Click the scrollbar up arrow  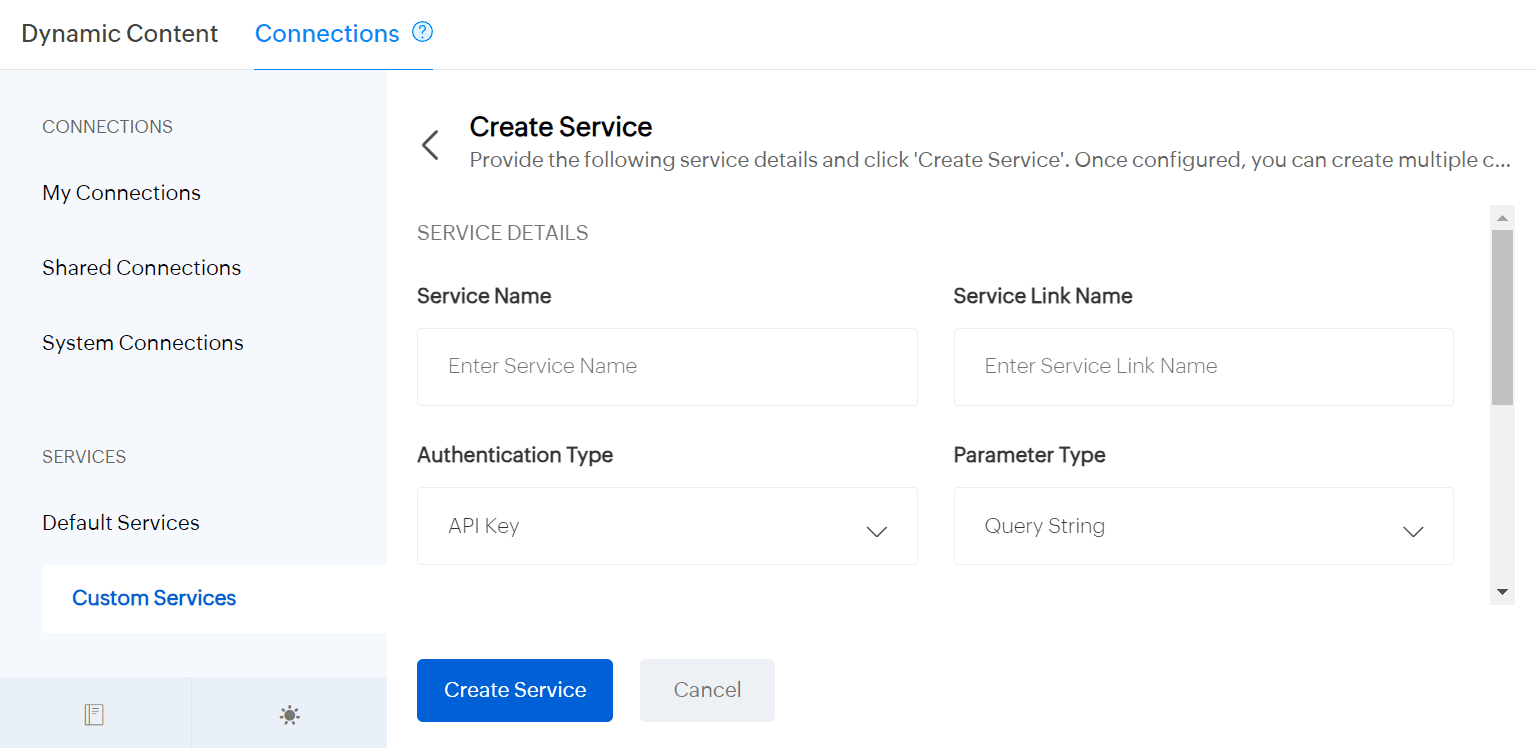click(x=1502, y=217)
